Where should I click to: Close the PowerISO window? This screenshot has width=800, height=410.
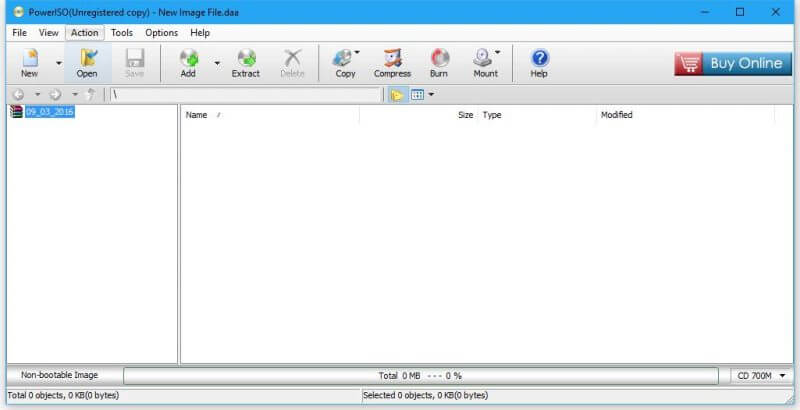click(x=776, y=12)
